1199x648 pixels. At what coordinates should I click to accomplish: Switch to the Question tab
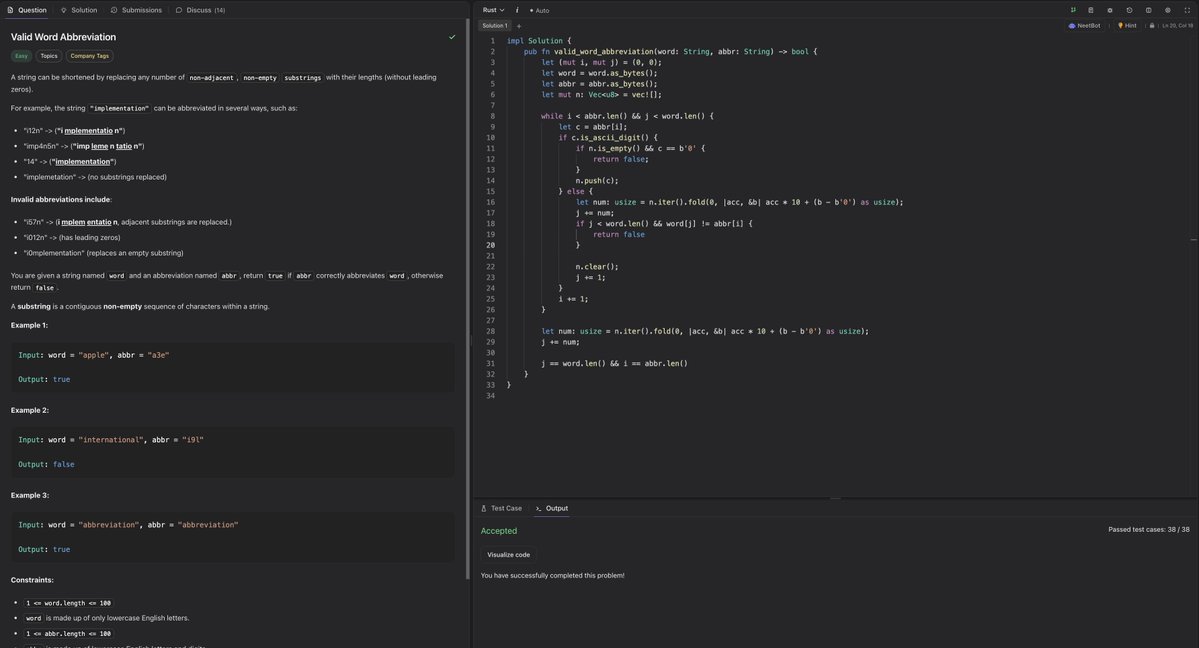[x=27, y=10]
